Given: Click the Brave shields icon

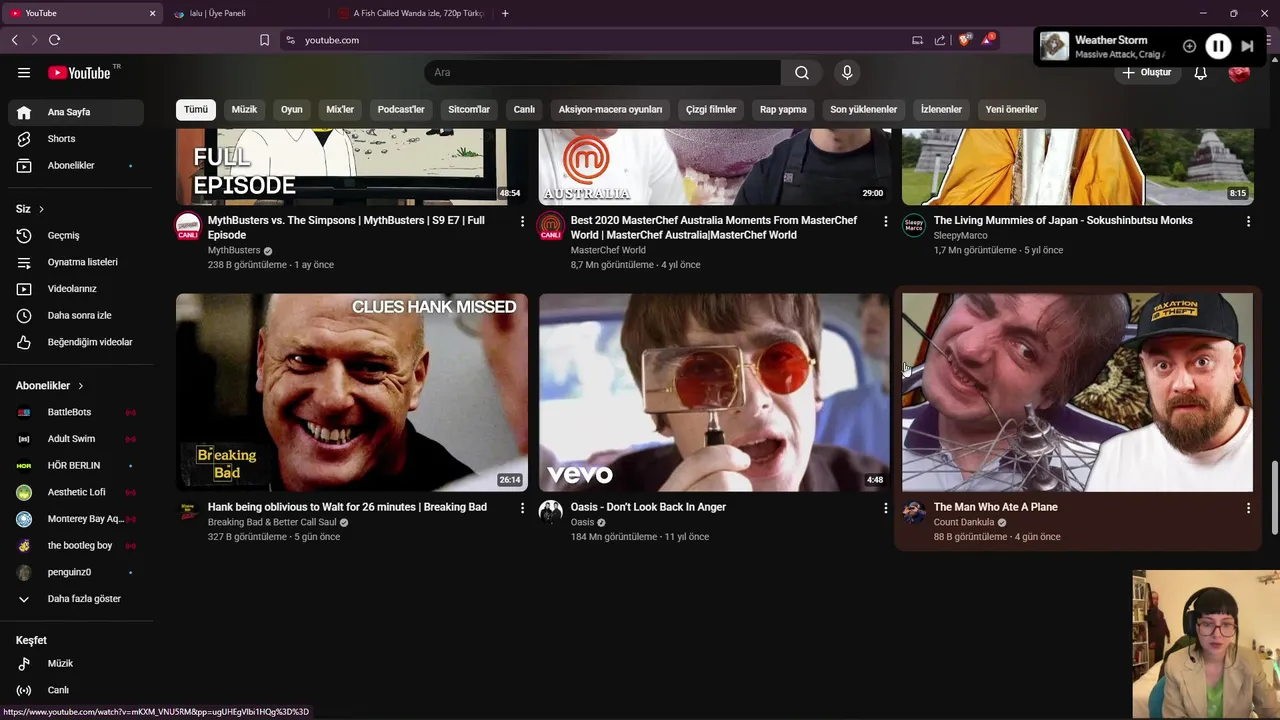Looking at the screenshot, I should click(x=965, y=40).
